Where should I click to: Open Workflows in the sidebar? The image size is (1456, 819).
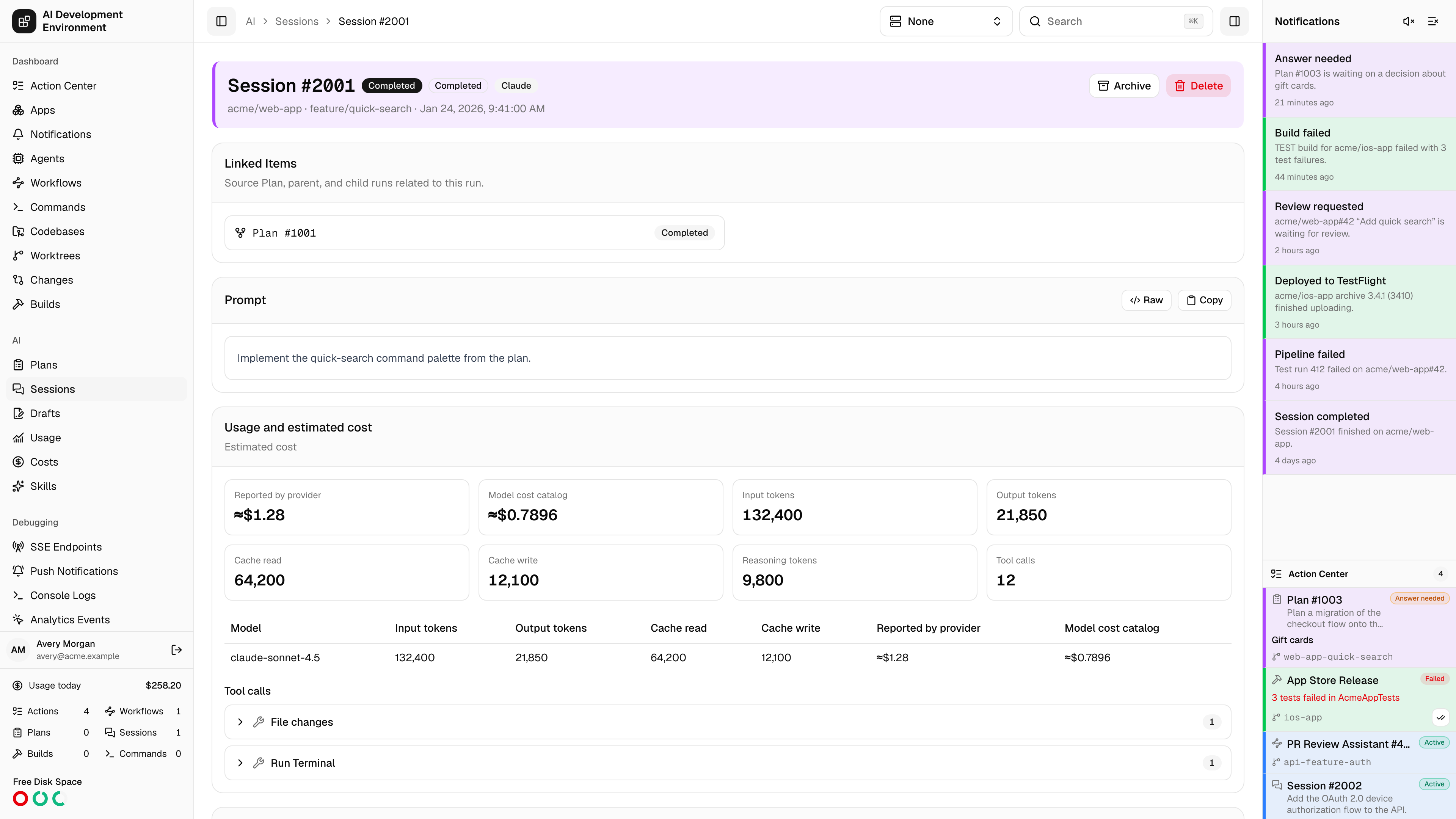pos(97,183)
